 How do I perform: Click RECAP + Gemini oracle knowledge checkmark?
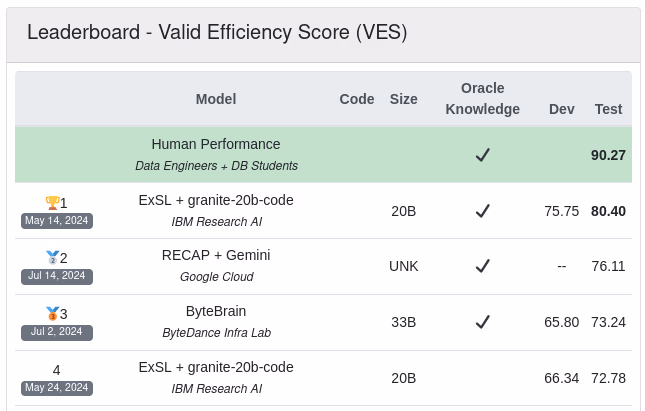click(482, 266)
